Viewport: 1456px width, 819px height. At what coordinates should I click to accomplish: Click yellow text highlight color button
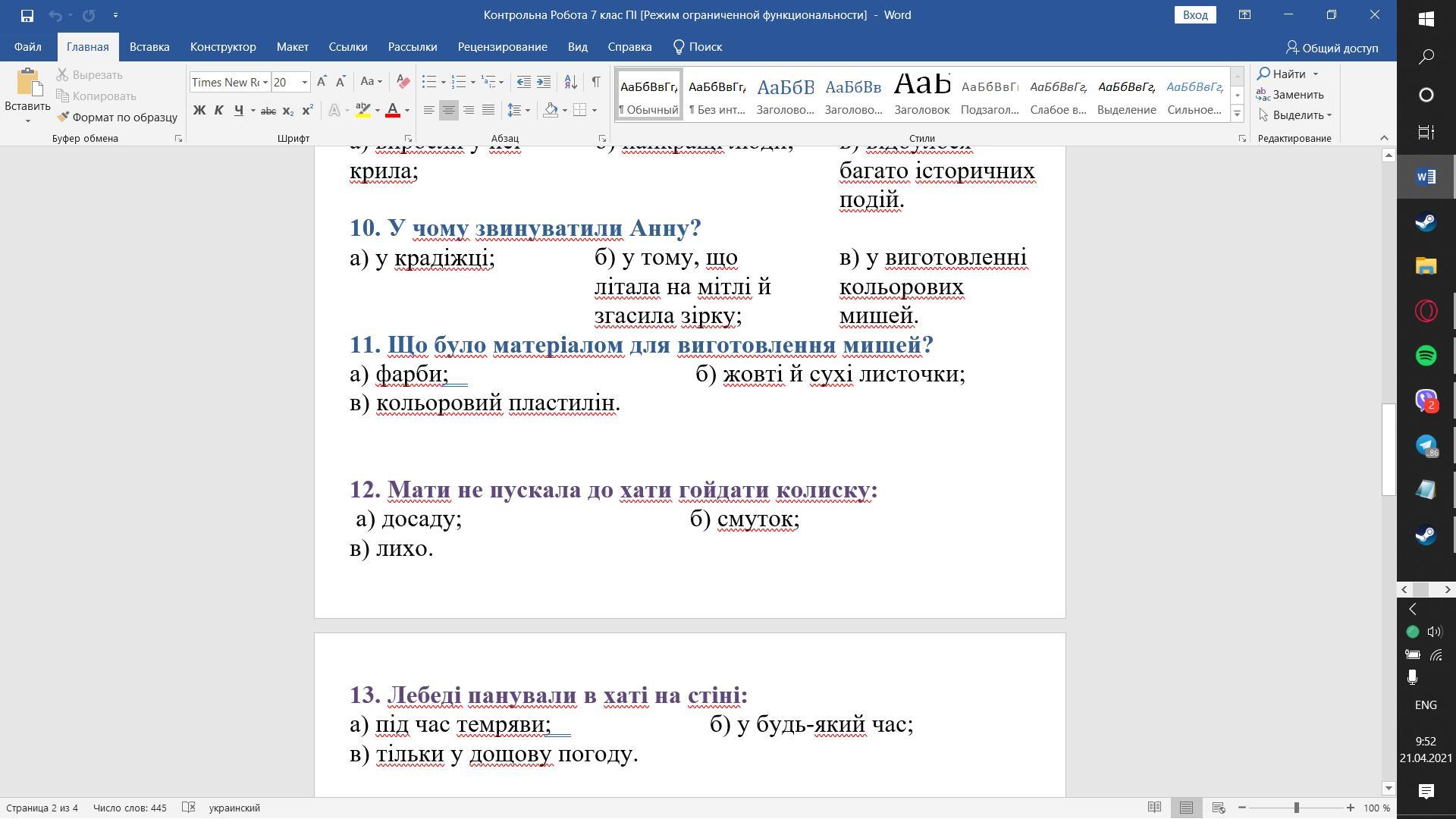363,111
